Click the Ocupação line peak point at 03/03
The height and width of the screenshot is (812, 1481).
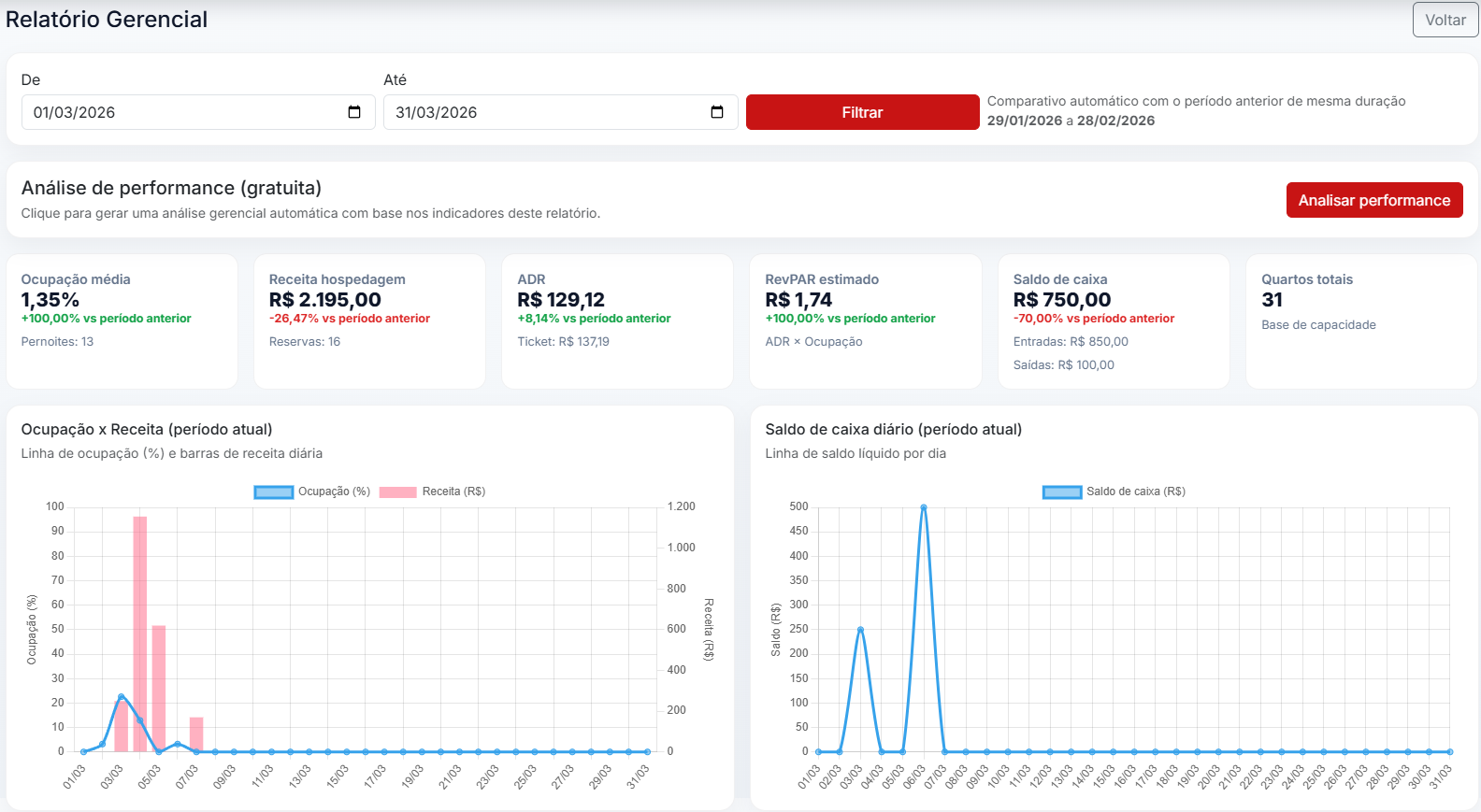coord(121,696)
